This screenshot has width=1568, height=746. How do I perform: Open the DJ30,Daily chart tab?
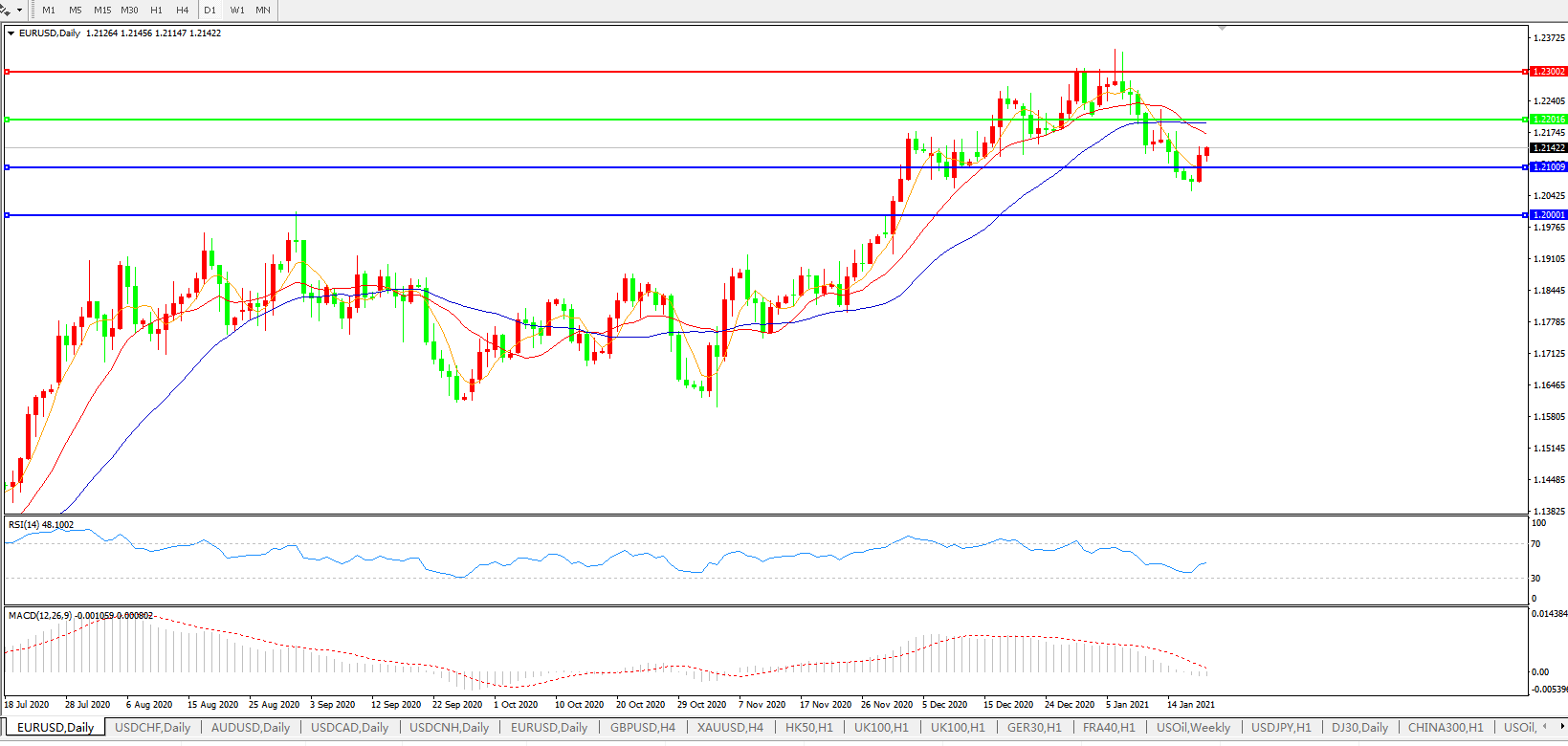pos(1359,728)
